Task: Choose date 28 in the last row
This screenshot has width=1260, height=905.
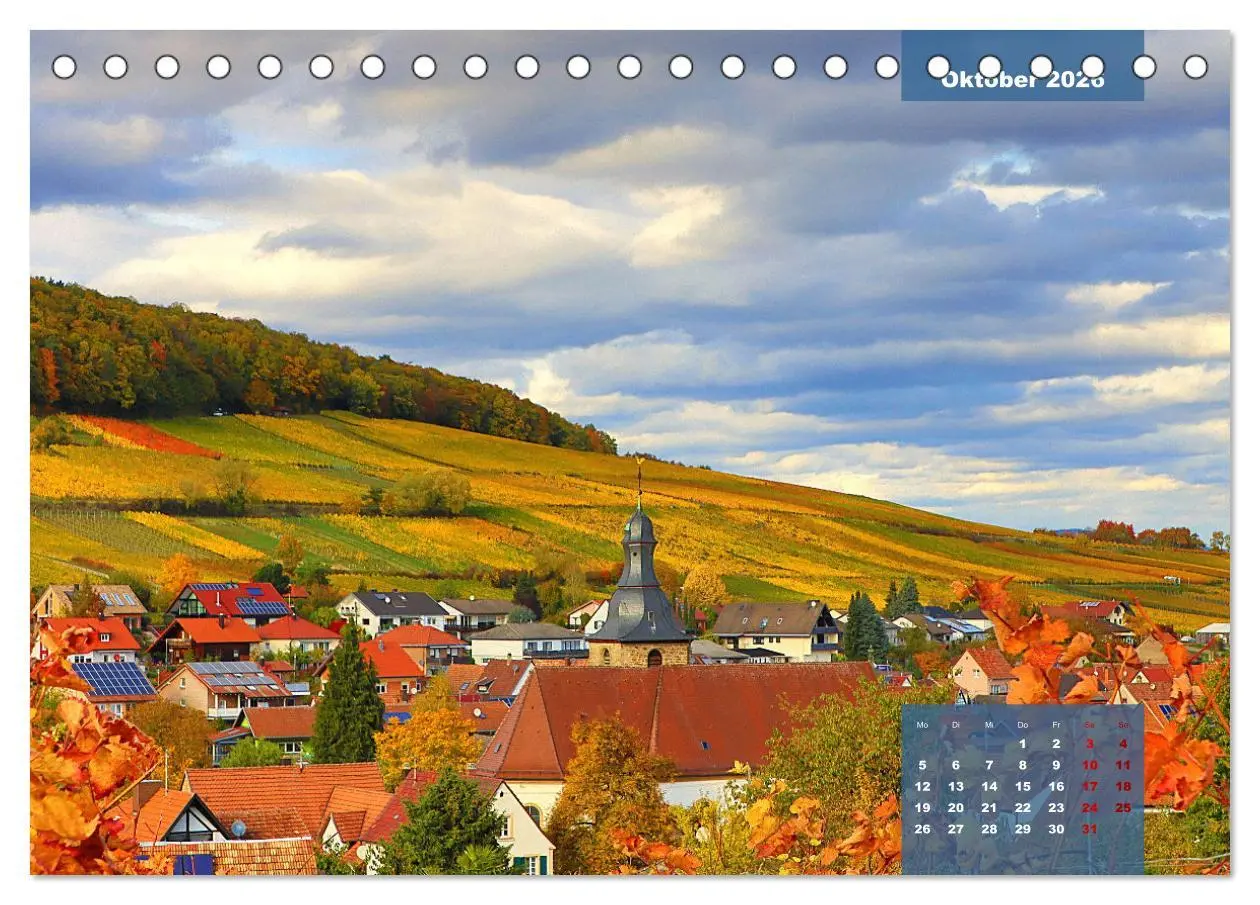Action: [x=989, y=829]
